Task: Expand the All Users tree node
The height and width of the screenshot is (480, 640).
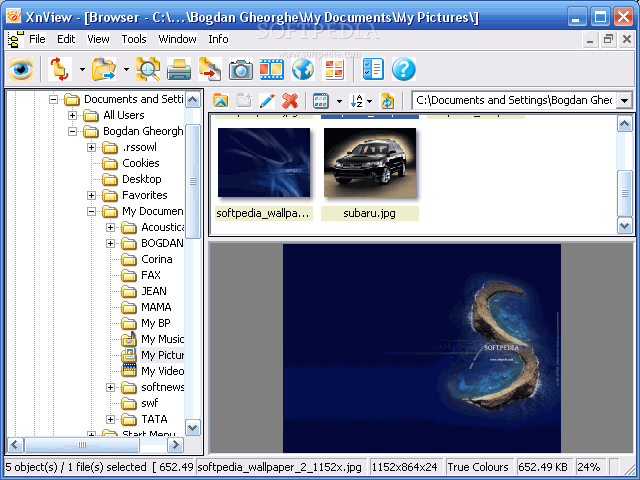Action: pyautogui.click(x=72, y=115)
